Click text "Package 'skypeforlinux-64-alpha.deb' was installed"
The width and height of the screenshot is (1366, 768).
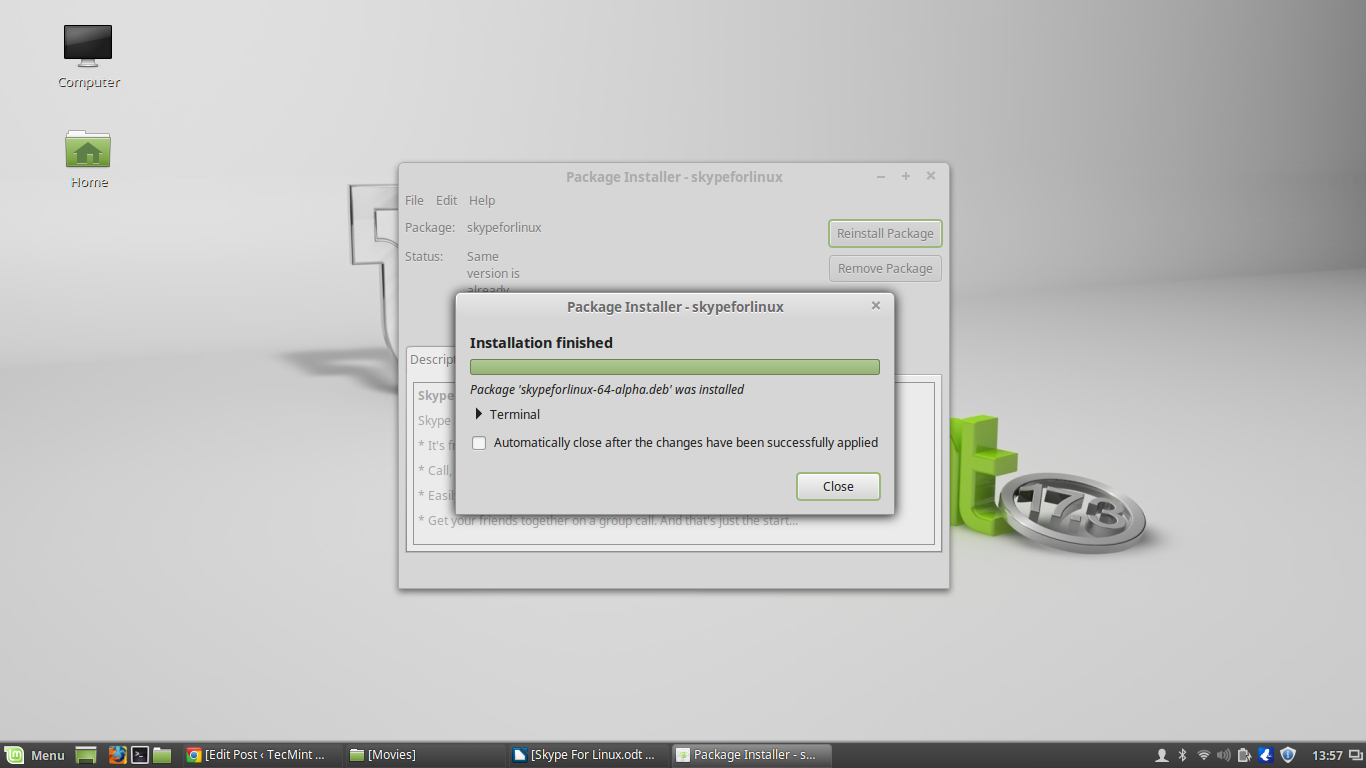607,390
